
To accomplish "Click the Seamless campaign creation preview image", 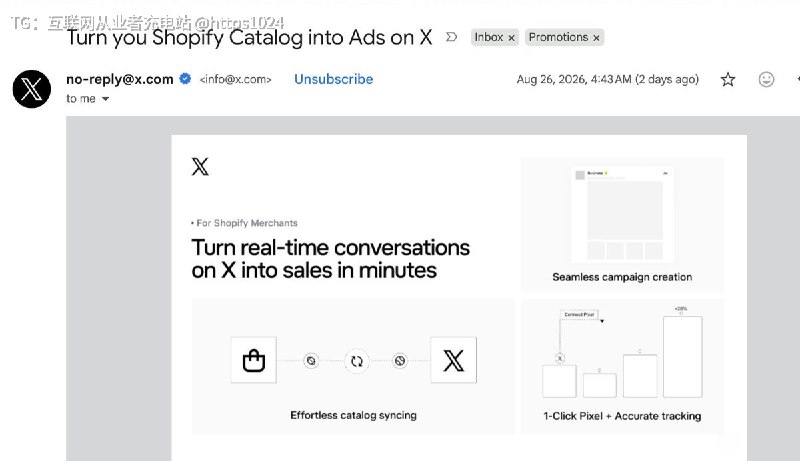I will pos(622,214).
